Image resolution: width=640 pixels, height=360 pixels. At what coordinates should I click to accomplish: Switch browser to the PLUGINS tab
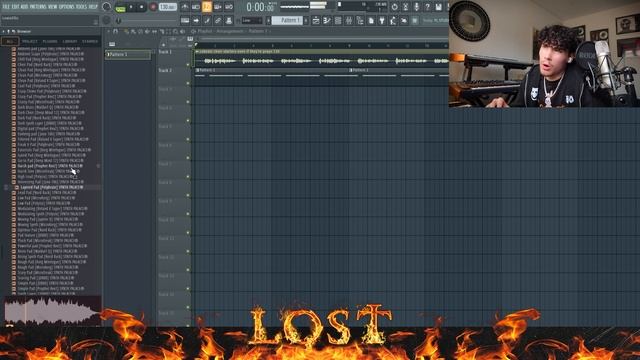point(50,41)
